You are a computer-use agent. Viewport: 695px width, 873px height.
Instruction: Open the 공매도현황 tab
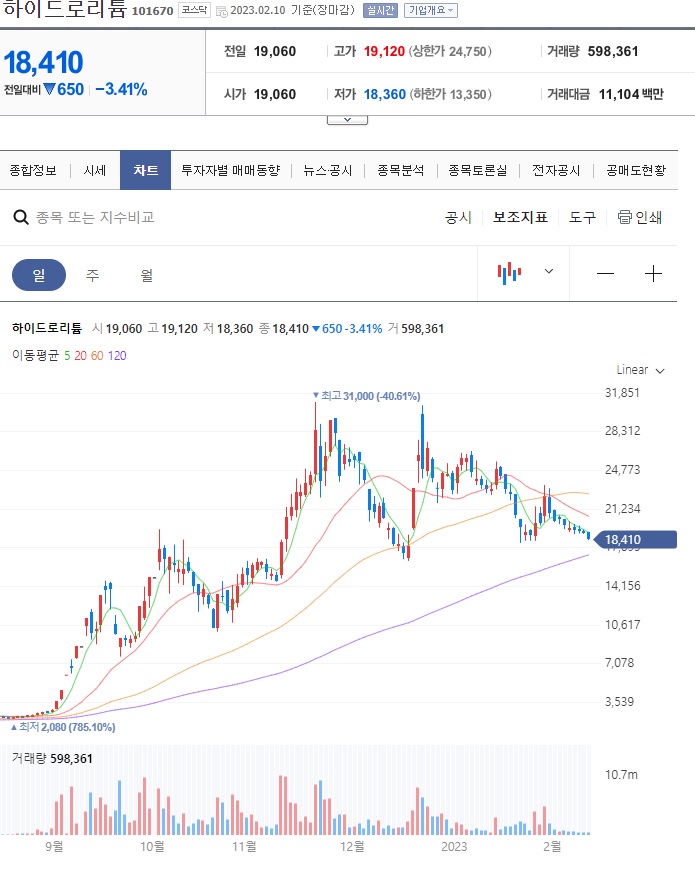(x=636, y=170)
